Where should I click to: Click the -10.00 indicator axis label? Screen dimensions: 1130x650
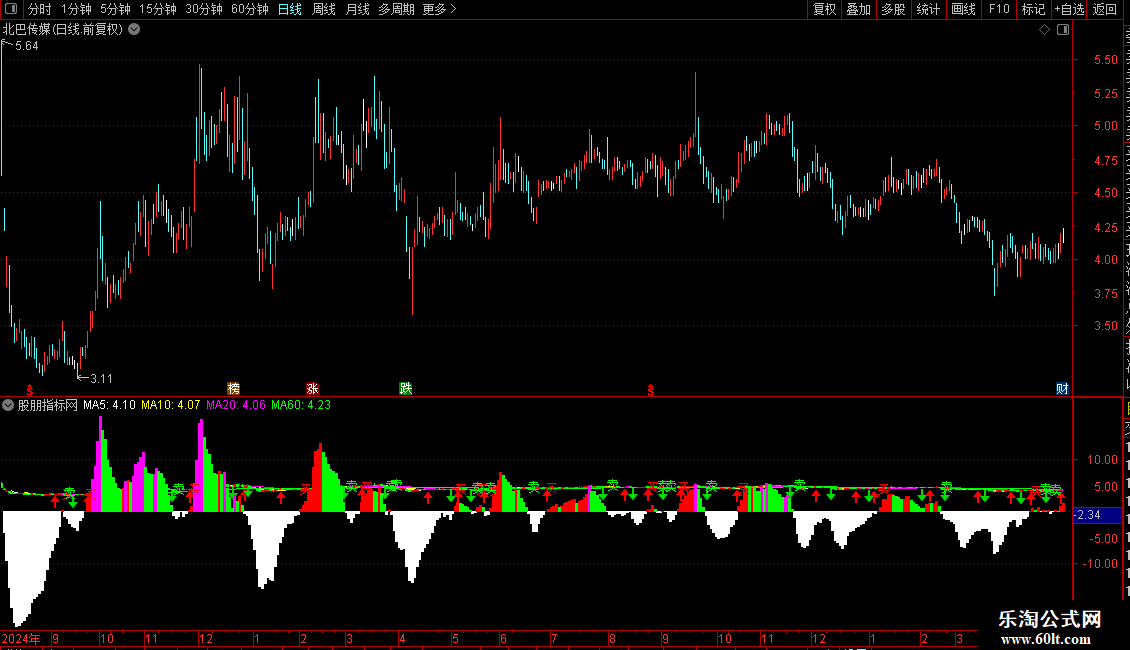(x=1101, y=564)
